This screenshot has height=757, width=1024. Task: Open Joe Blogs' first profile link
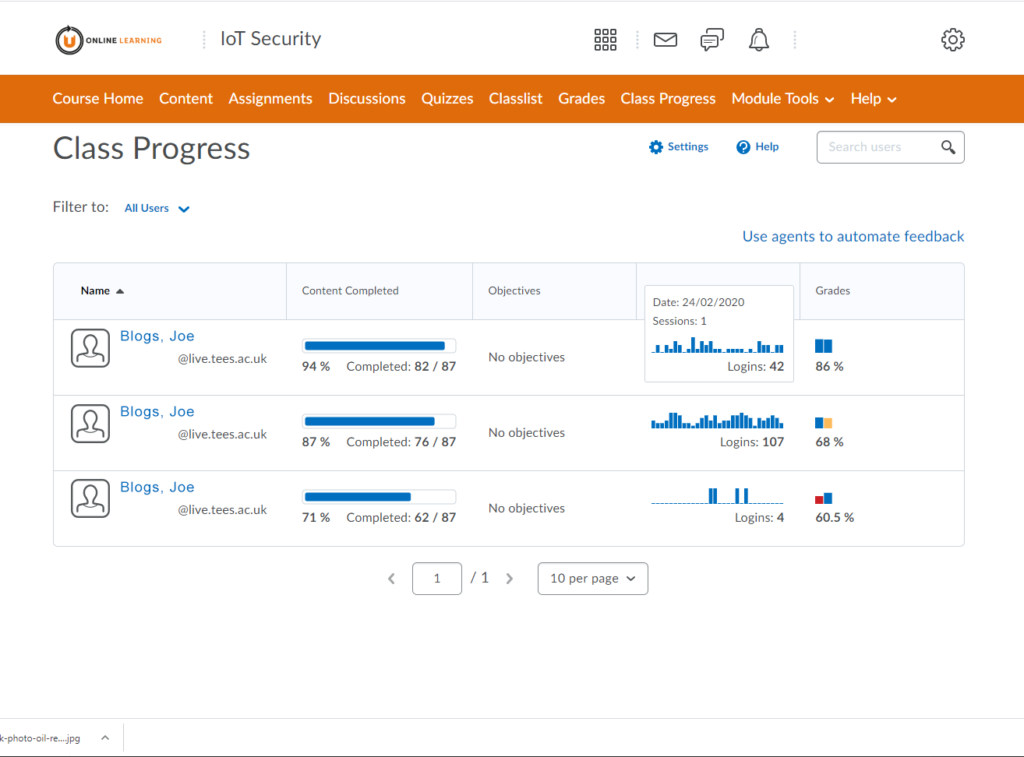(157, 335)
